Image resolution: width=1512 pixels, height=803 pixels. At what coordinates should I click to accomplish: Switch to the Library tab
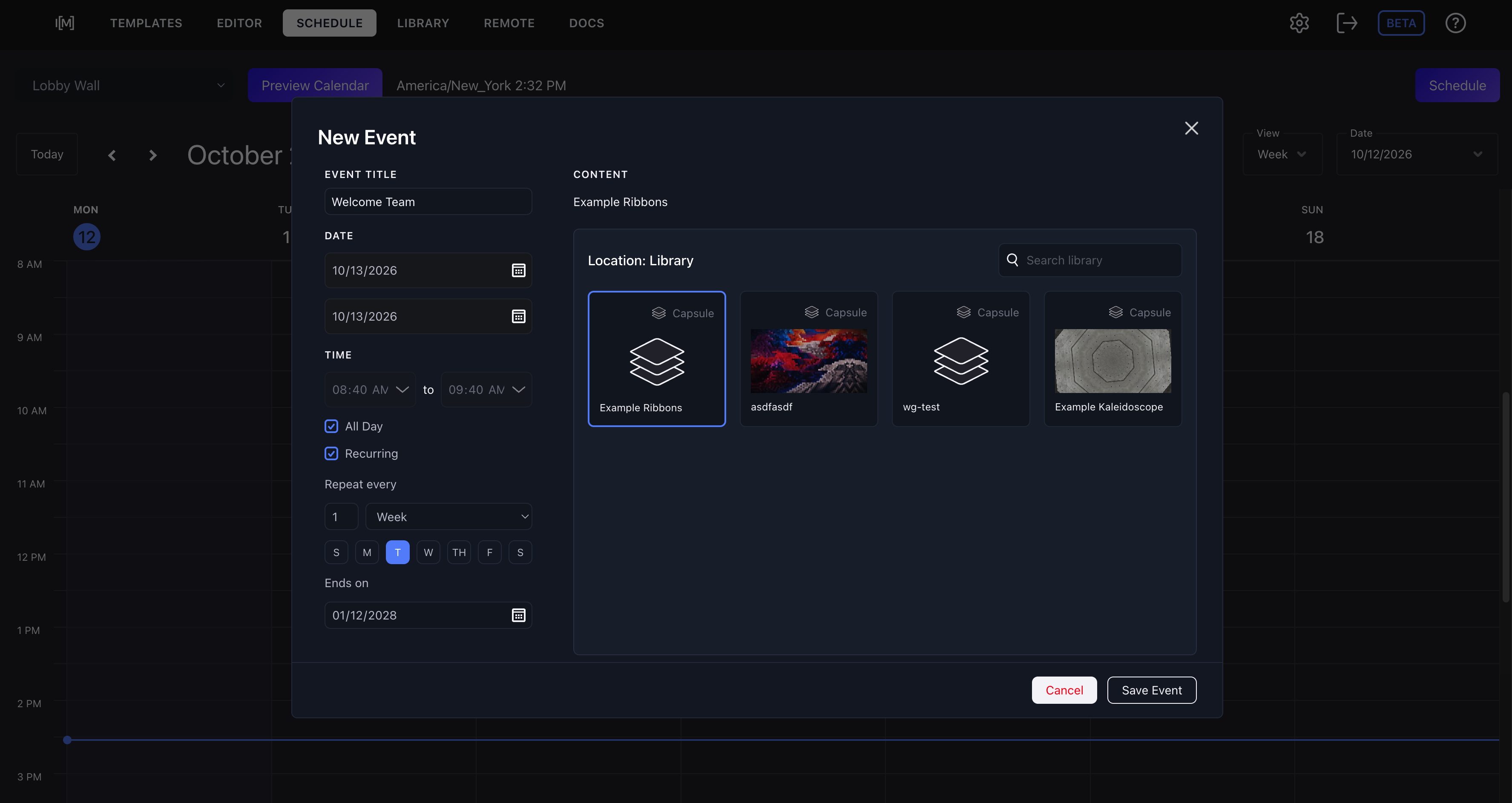pyautogui.click(x=423, y=23)
